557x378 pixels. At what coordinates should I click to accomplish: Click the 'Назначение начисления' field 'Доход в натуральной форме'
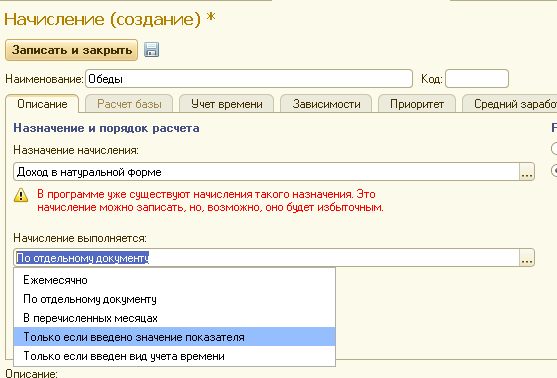266,172
